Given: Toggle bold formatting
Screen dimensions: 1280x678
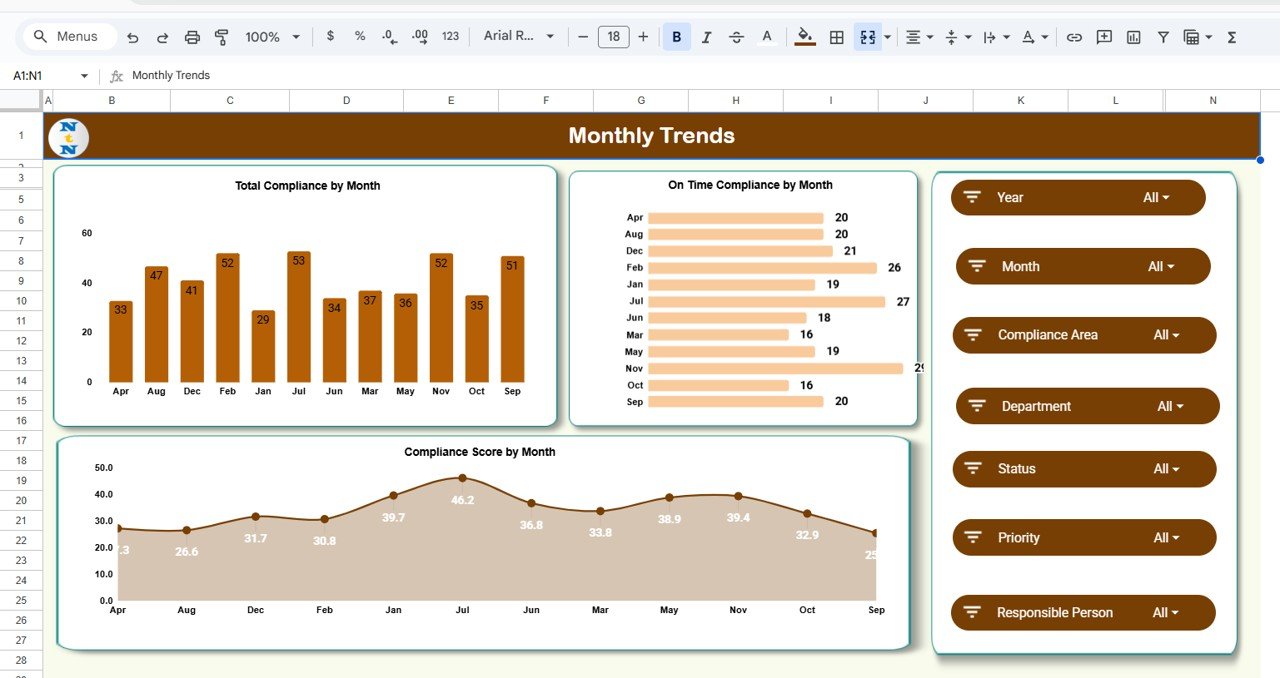Looking at the screenshot, I should pyautogui.click(x=677, y=36).
